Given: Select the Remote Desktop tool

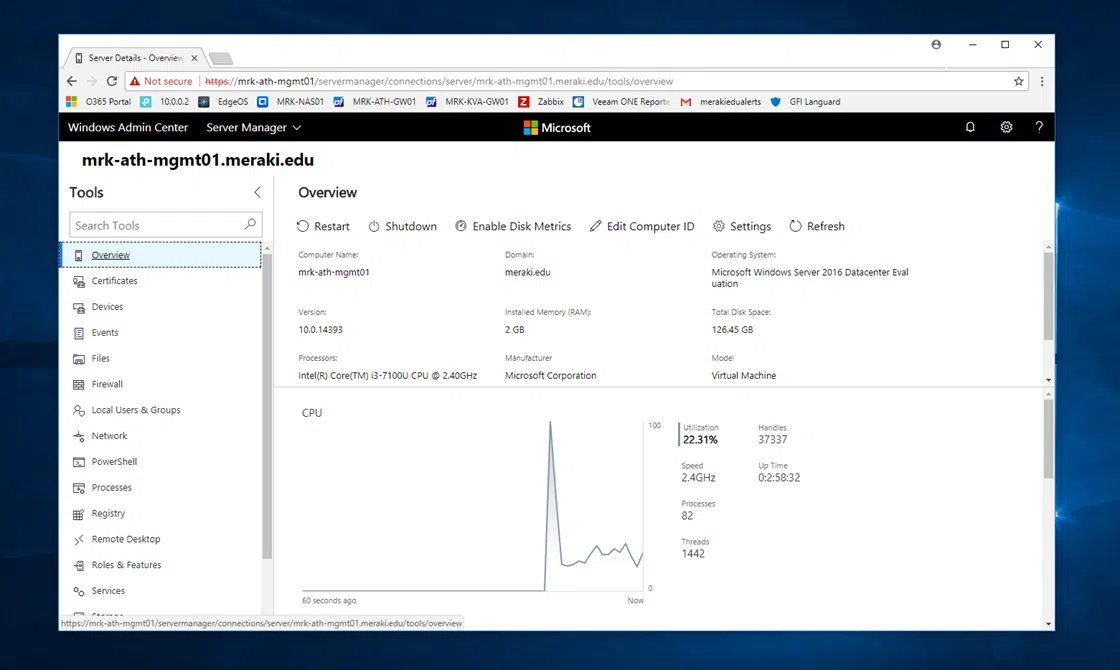Looking at the screenshot, I should point(124,539).
